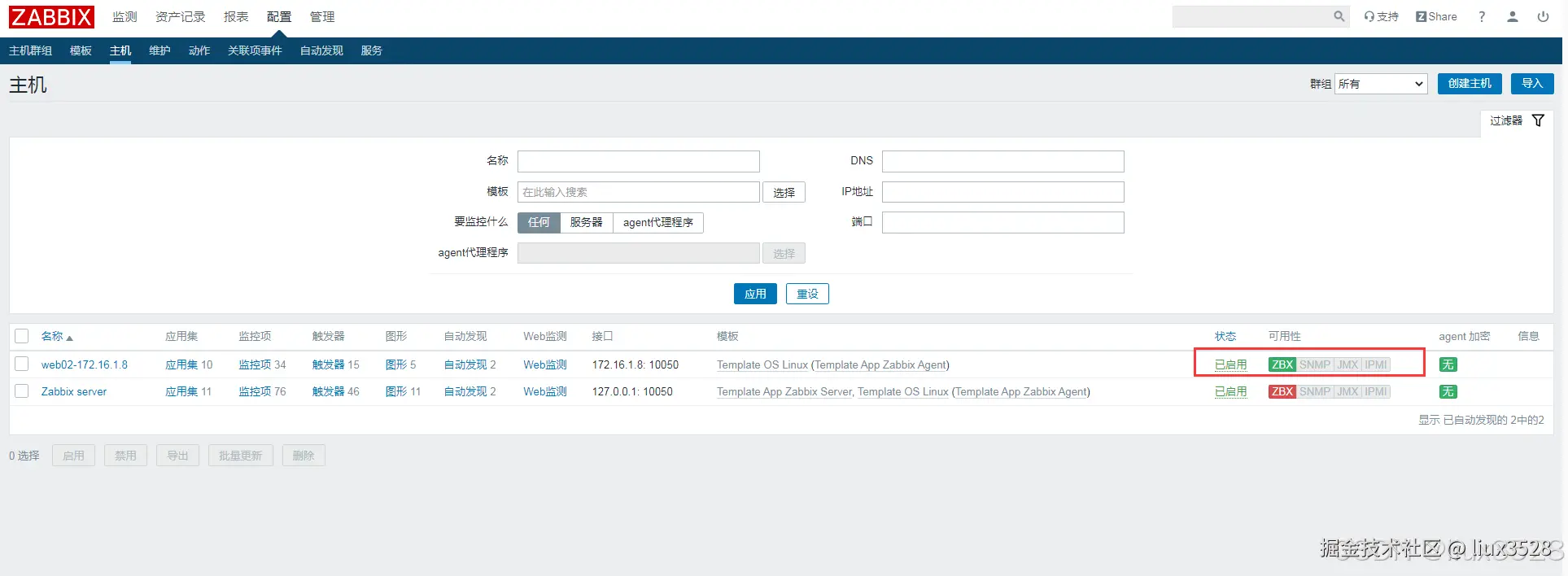
Task: Select the agent代理程序 monitored-by option
Action: pyautogui.click(x=658, y=222)
